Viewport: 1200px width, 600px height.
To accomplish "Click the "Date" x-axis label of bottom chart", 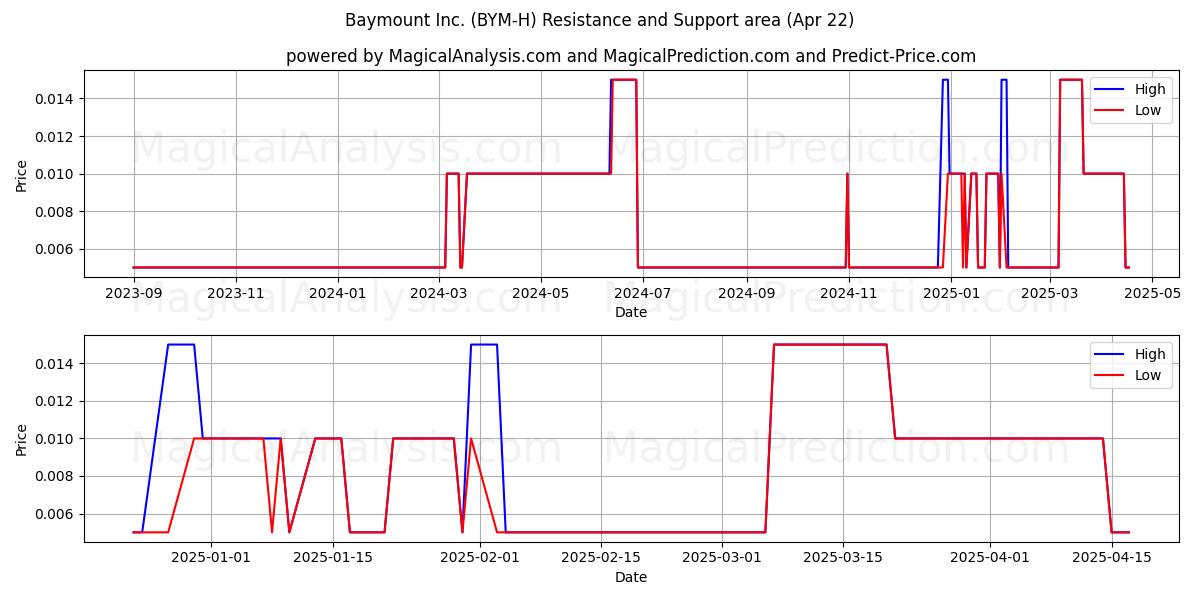I will 631,577.
